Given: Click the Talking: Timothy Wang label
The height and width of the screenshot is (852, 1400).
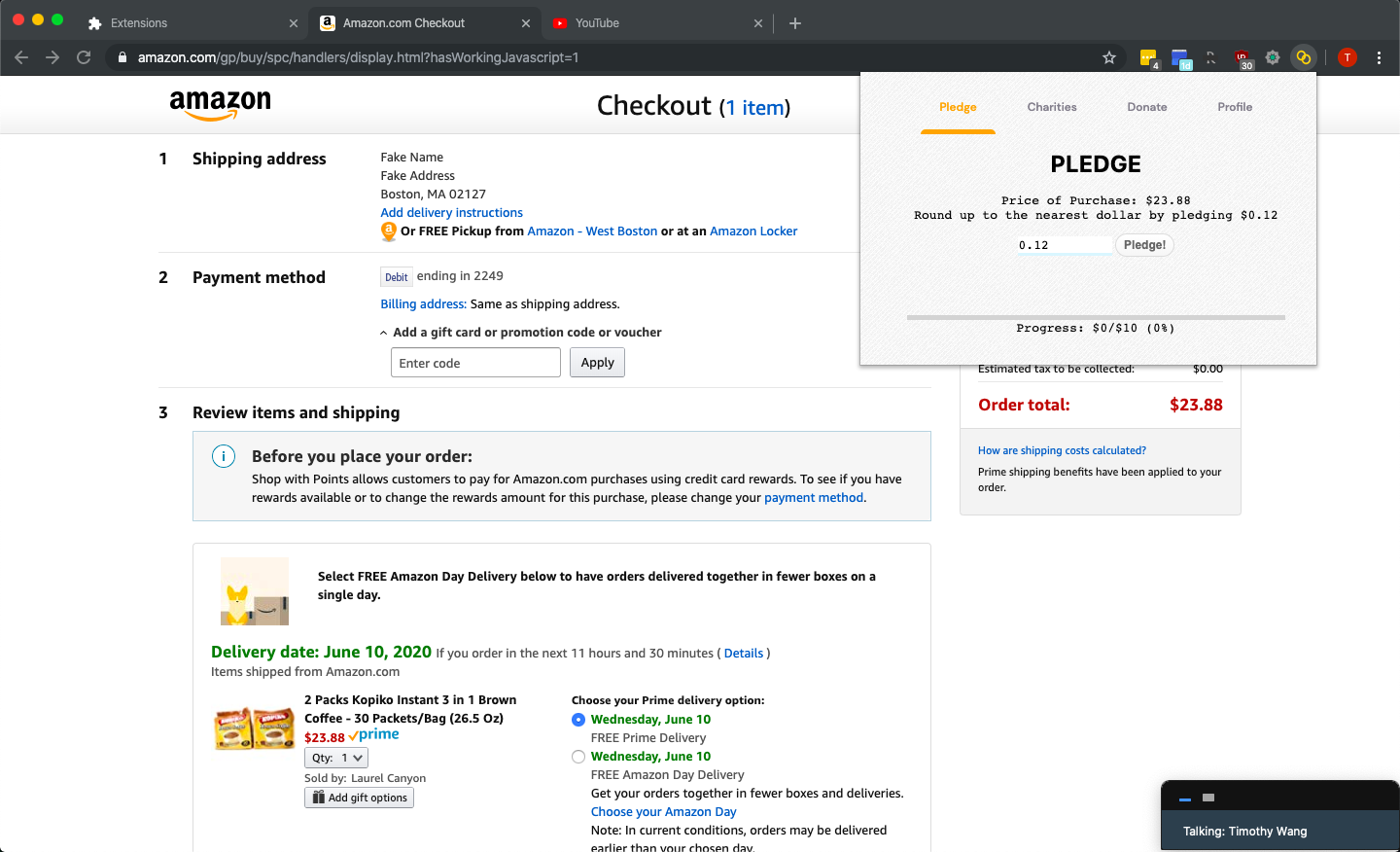Looking at the screenshot, I should (1244, 832).
